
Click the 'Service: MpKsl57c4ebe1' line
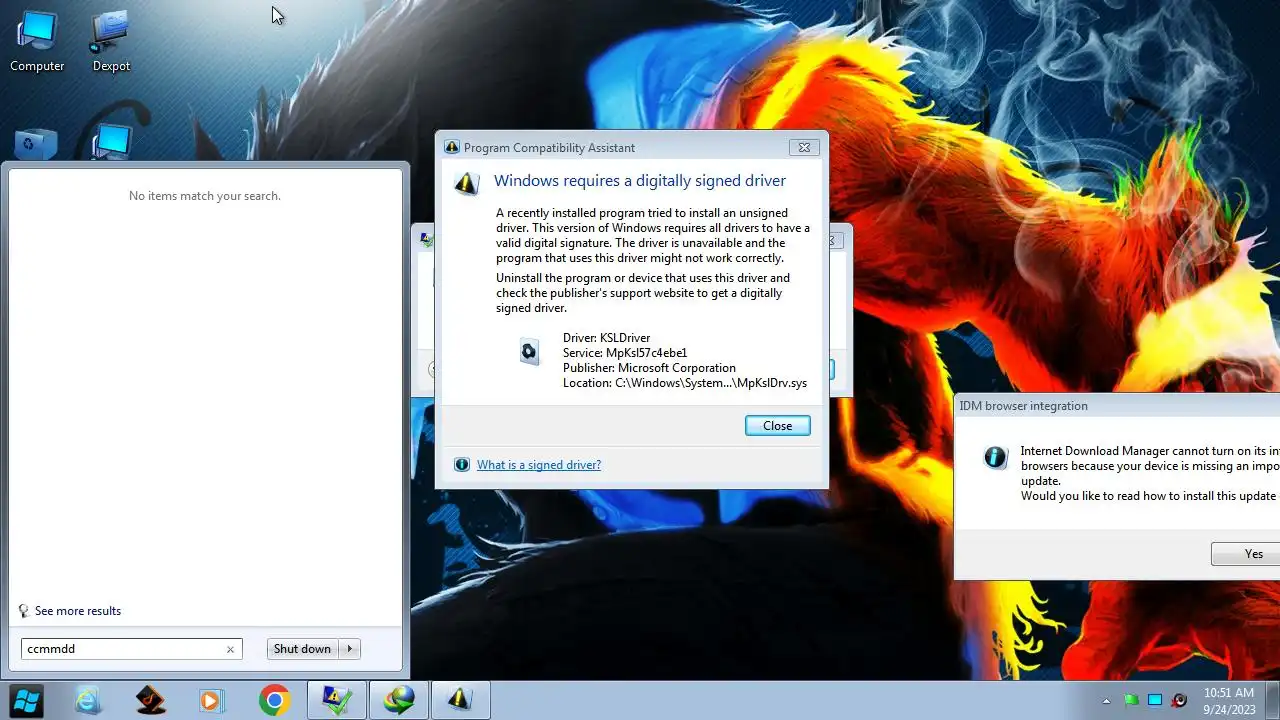[x=625, y=353]
